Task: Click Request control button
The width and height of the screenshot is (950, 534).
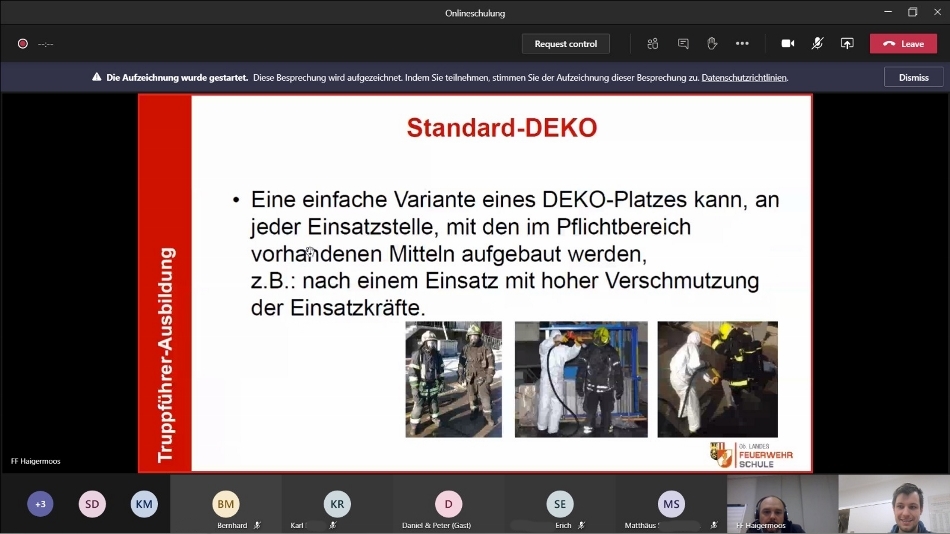Action: click(x=565, y=44)
